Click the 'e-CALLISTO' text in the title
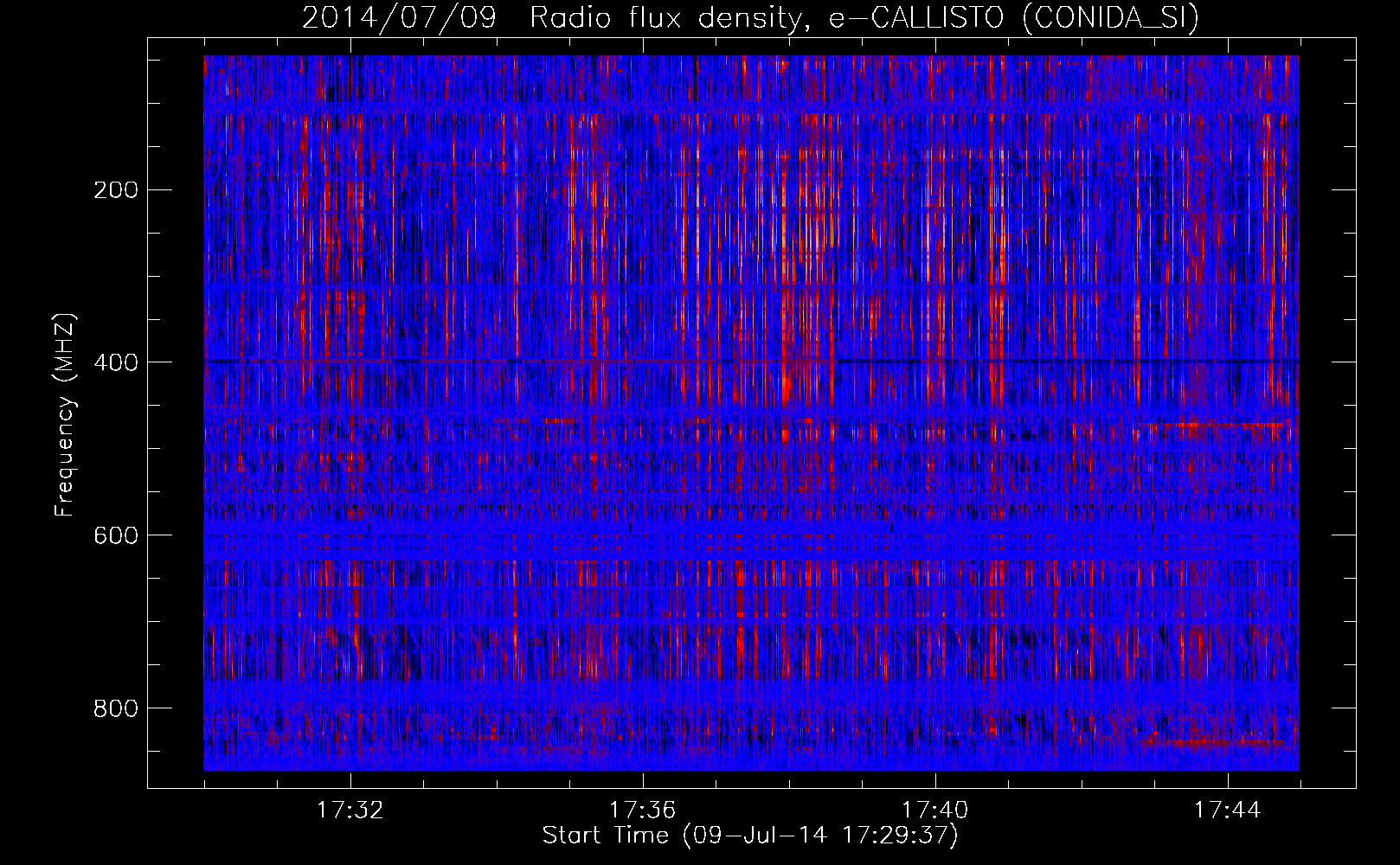 [x=916, y=17]
